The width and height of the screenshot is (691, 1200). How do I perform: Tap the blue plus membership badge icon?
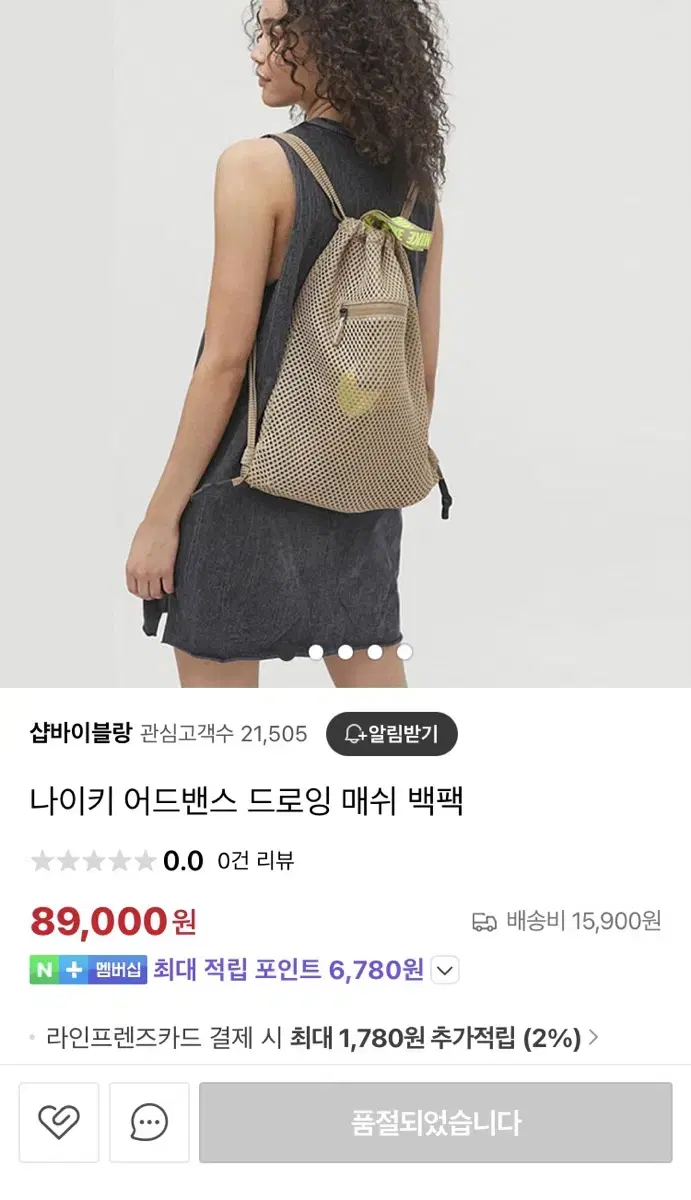(x=72, y=970)
